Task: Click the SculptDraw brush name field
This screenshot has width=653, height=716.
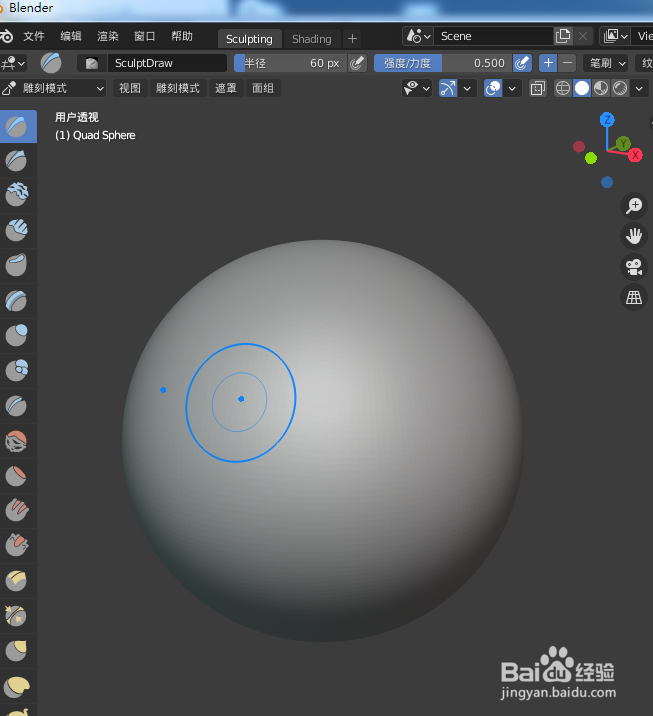Action: click(167, 63)
